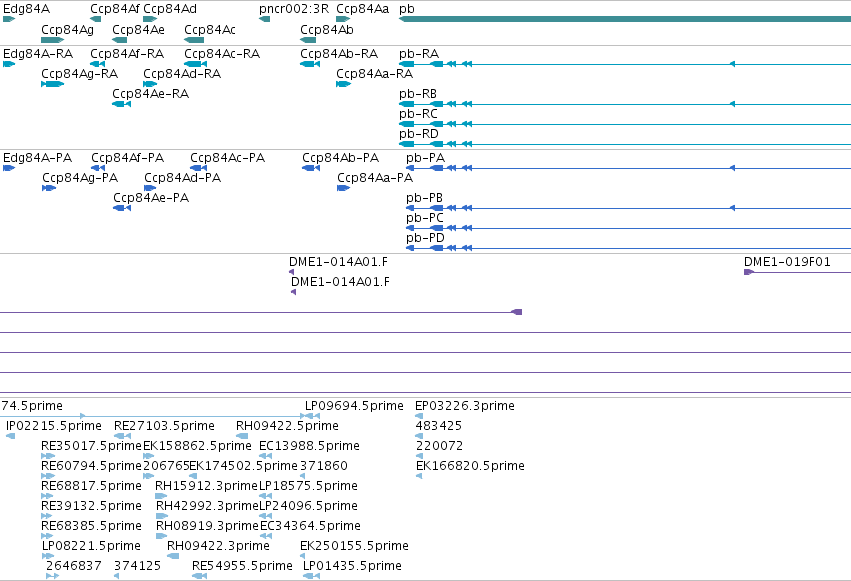Image resolution: width=851 pixels, height=581 pixels.
Task: Open the 371860 feature label
Action: (x=323, y=466)
